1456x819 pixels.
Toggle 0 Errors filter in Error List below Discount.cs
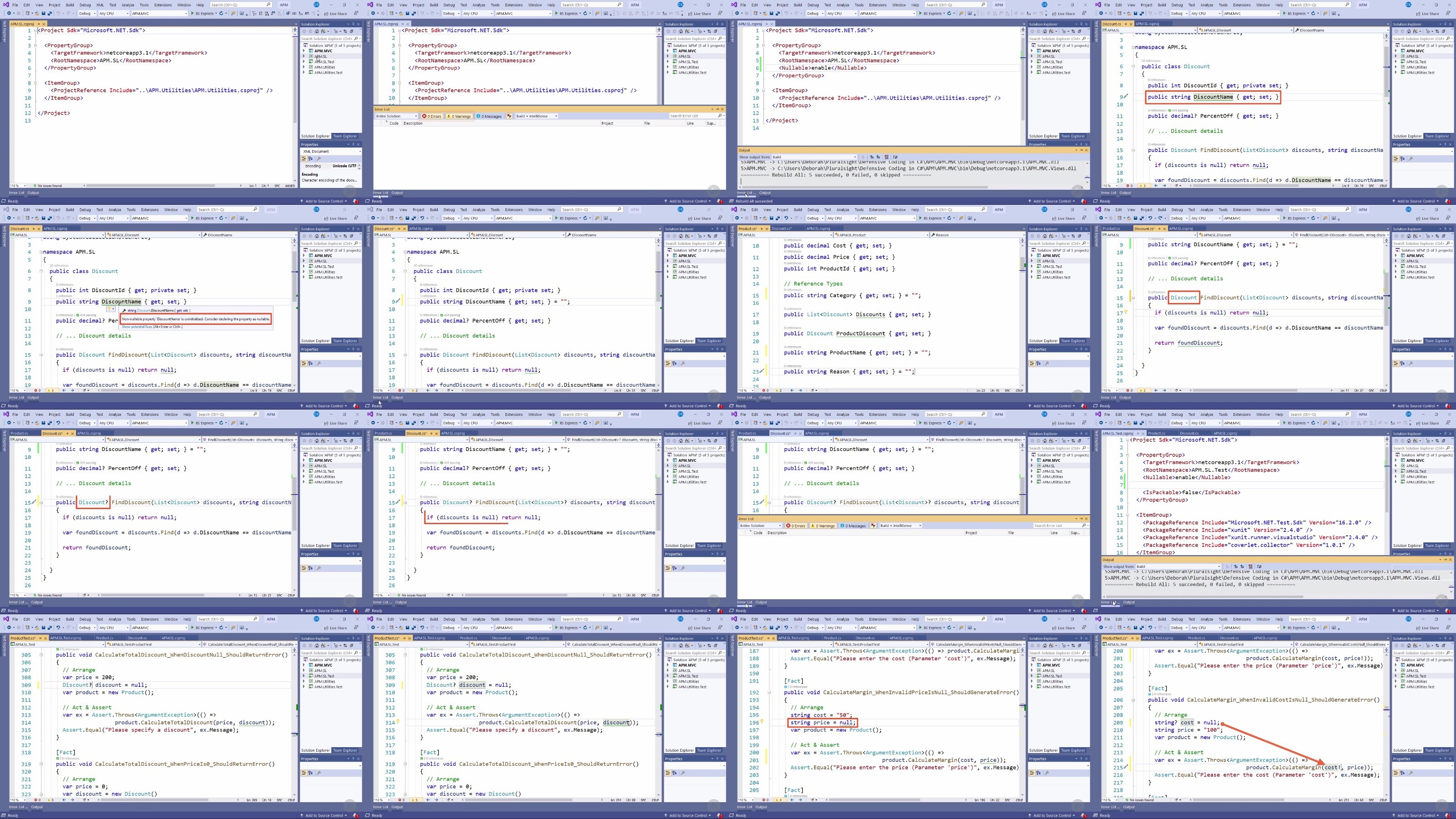click(796, 526)
